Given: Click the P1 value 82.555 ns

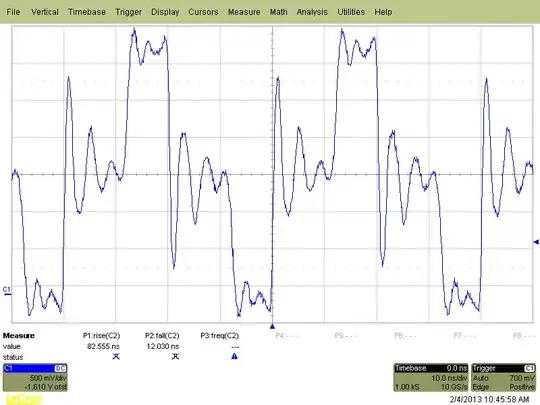Looking at the screenshot, I should pyautogui.click(x=103, y=346).
